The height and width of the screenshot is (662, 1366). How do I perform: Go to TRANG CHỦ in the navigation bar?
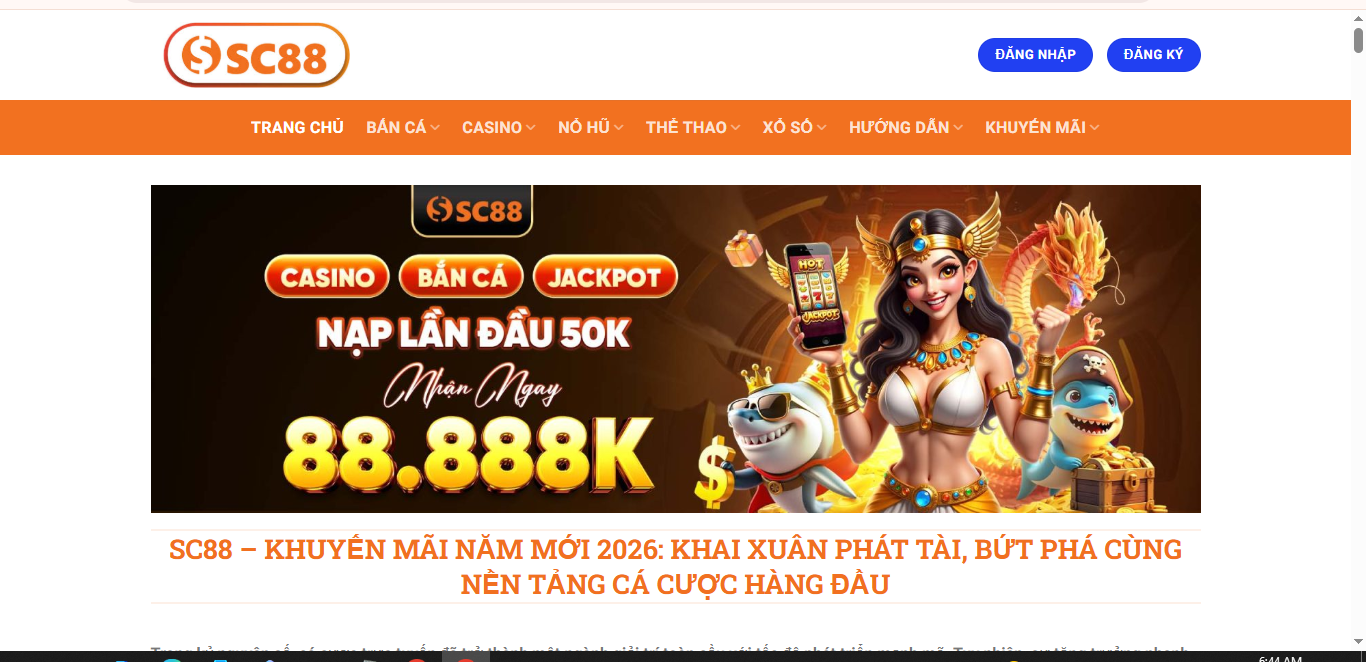pyautogui.click(x=297, y=127)
